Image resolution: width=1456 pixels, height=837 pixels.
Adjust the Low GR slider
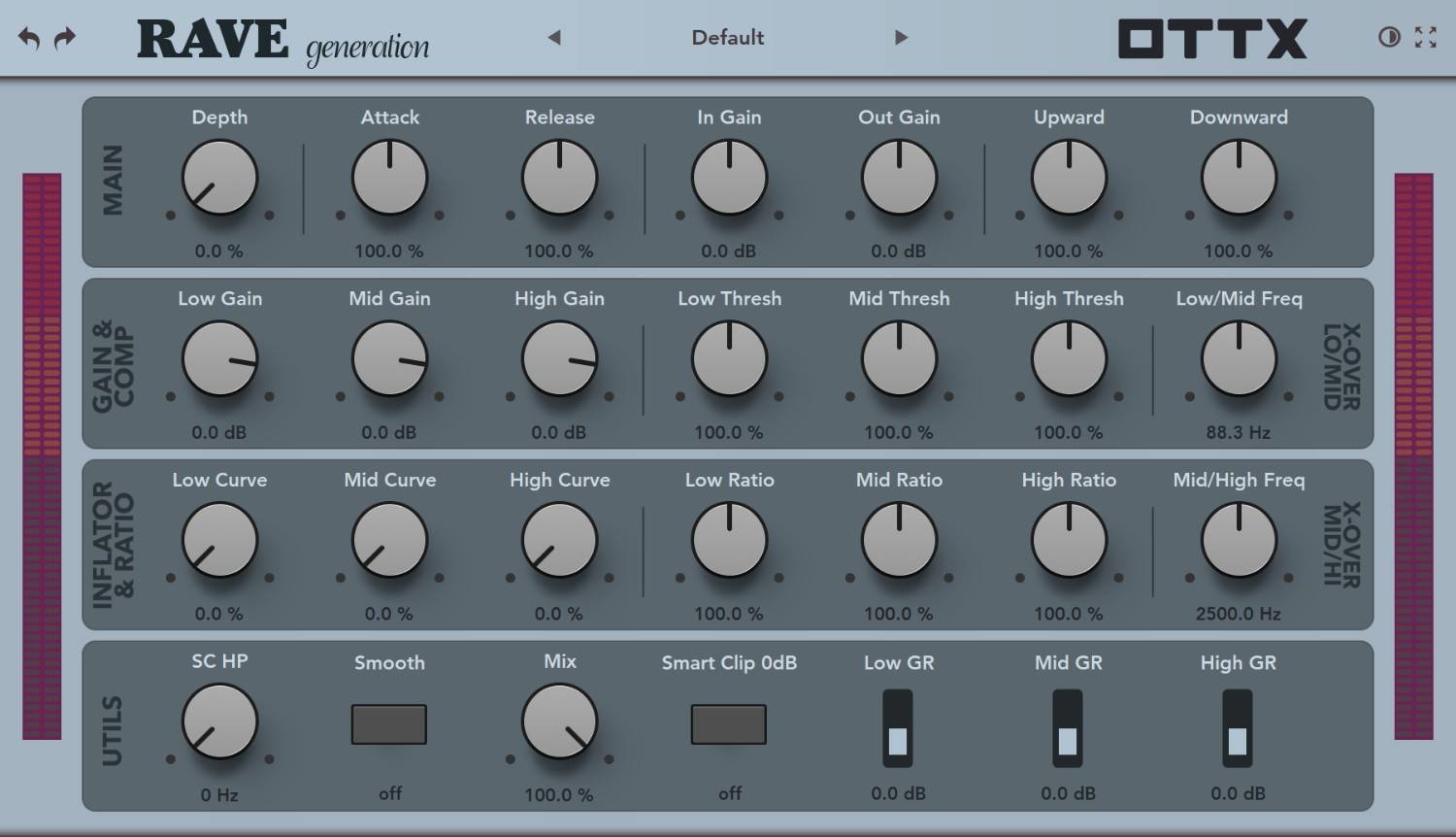tap(899, 728)
